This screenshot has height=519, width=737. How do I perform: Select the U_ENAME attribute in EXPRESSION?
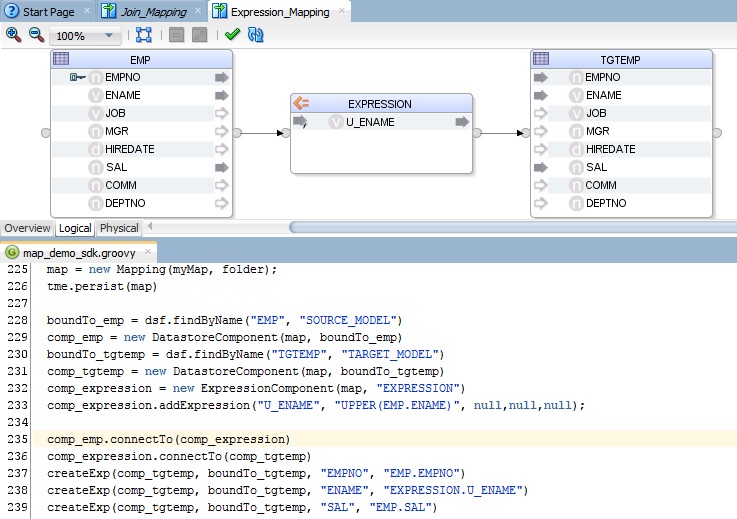pos(369,122)
